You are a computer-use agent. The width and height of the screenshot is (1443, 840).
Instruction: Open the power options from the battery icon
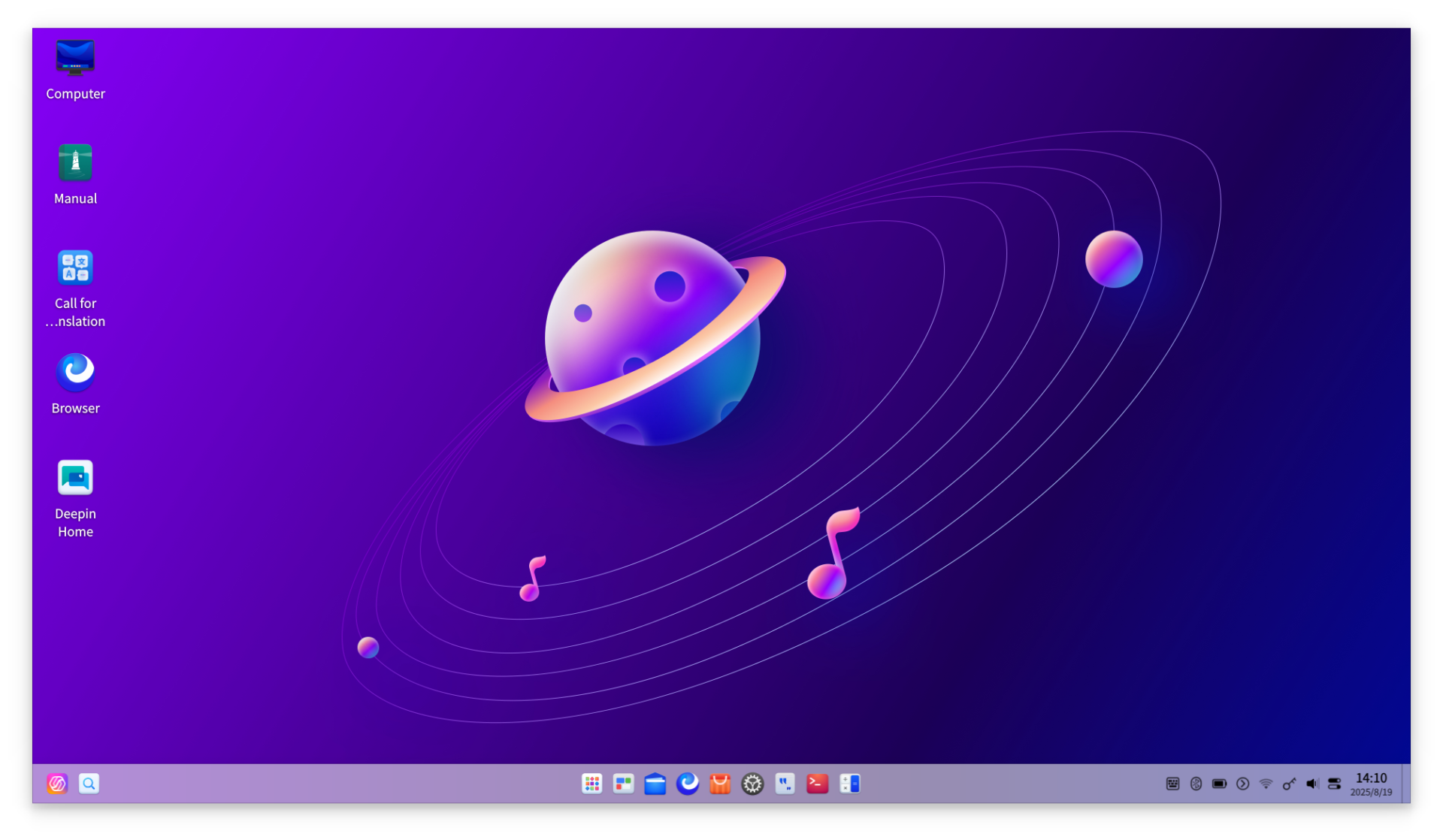[1219, 783]
